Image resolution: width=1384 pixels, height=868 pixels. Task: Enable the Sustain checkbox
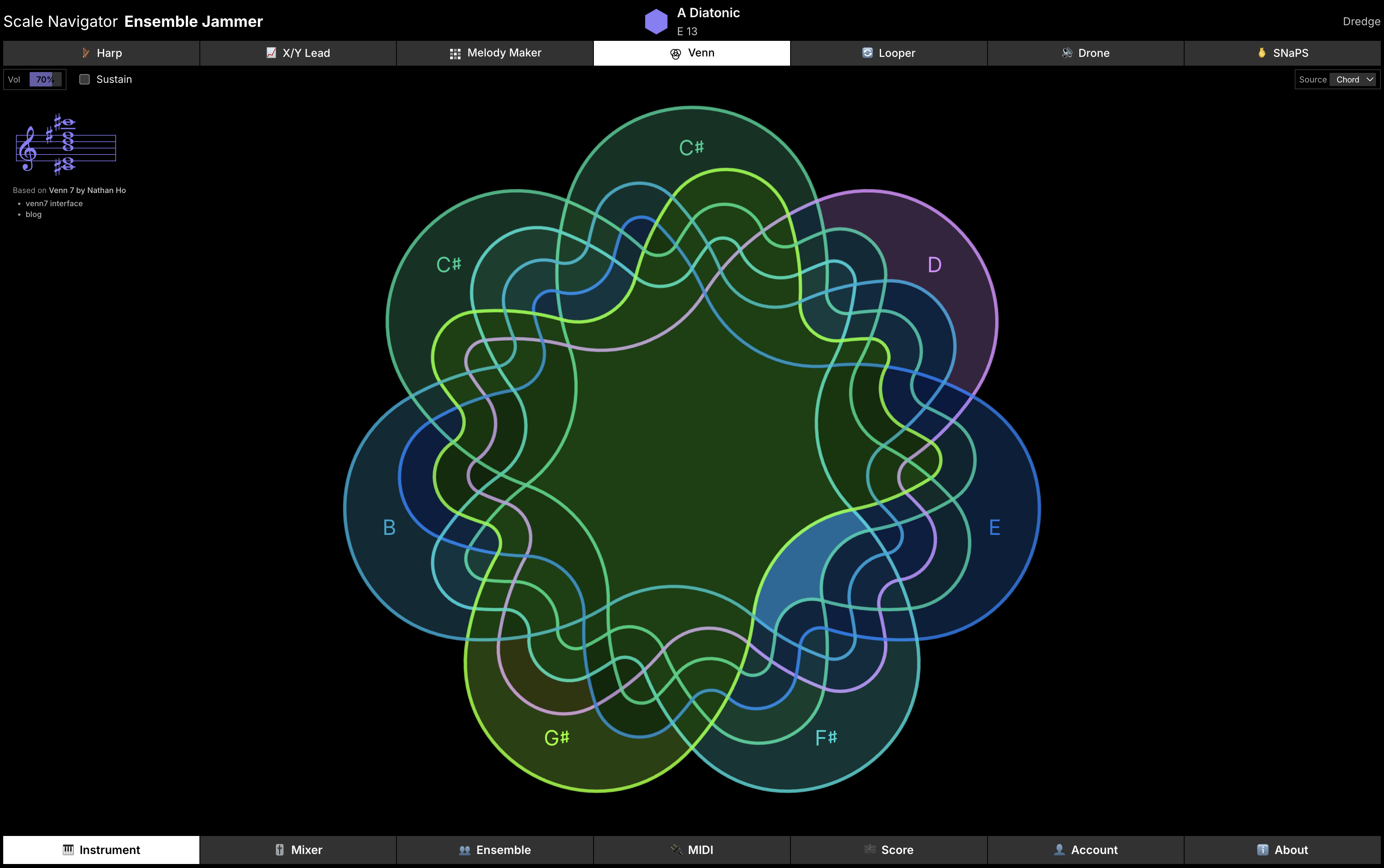84,79
